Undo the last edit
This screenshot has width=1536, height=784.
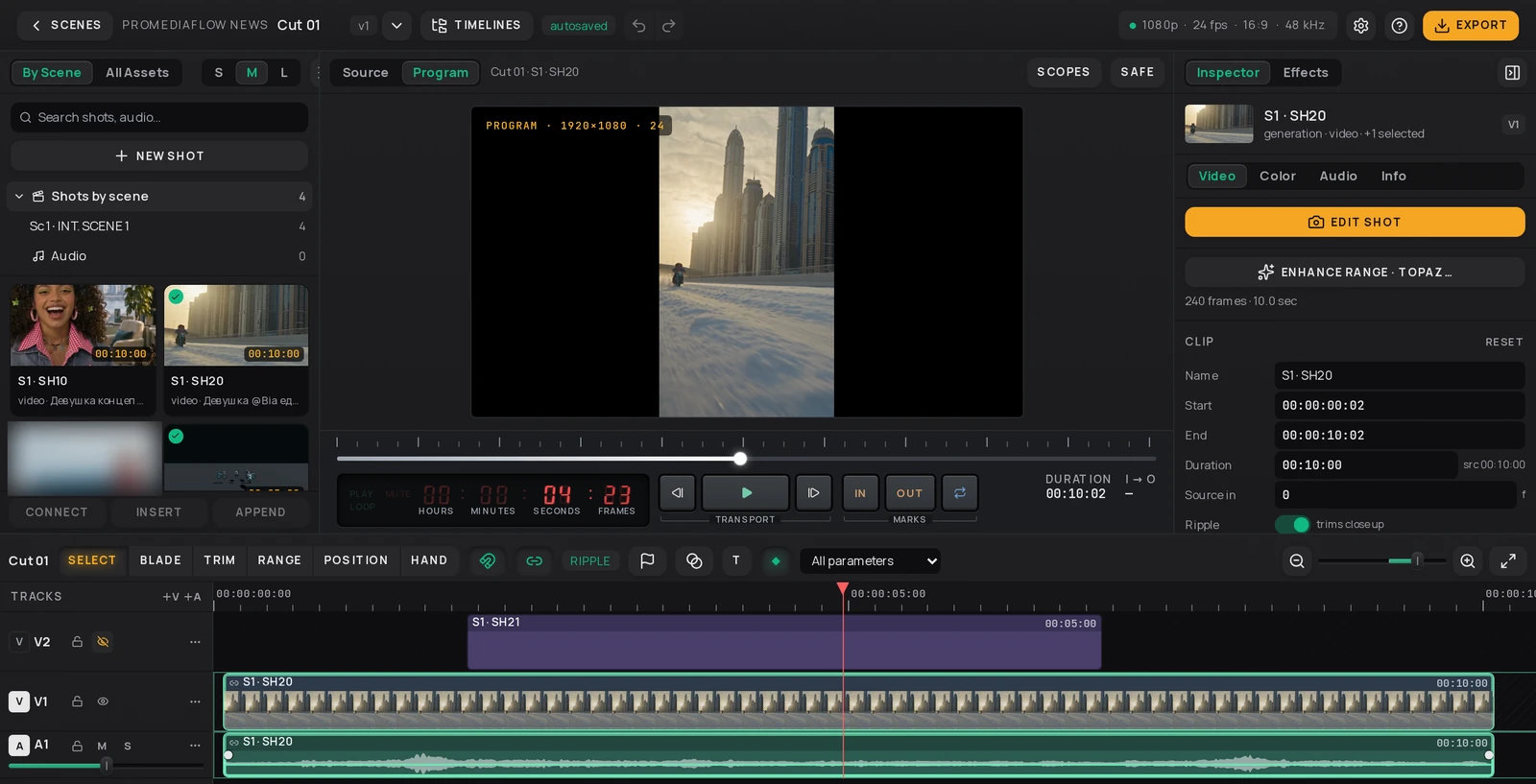click(x=639, y=26)
